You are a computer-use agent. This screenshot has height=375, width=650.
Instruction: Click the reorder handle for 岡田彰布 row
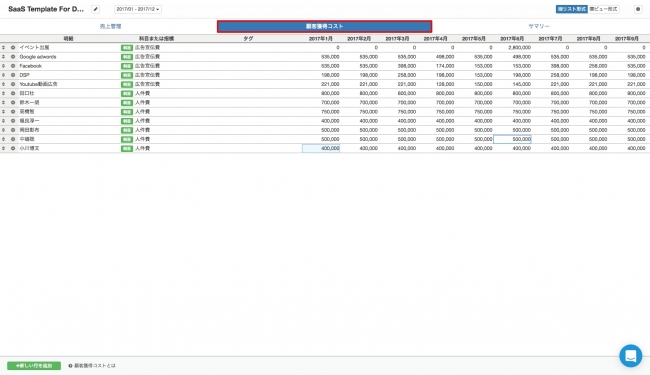[x=4, y=130]
